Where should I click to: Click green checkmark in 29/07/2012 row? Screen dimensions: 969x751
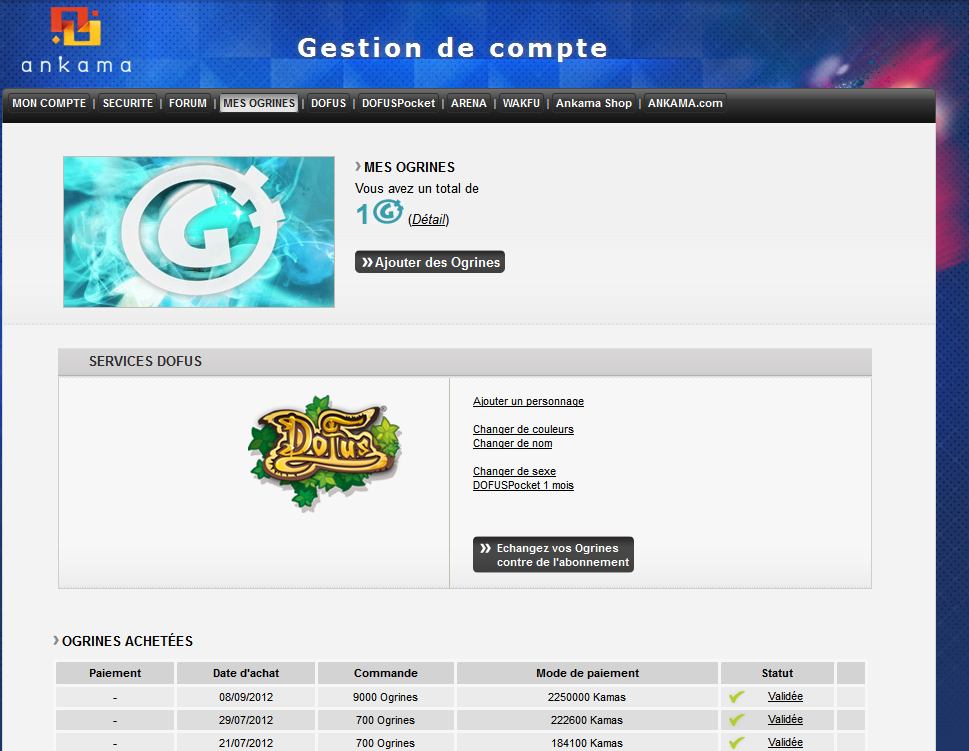[736, 719]
